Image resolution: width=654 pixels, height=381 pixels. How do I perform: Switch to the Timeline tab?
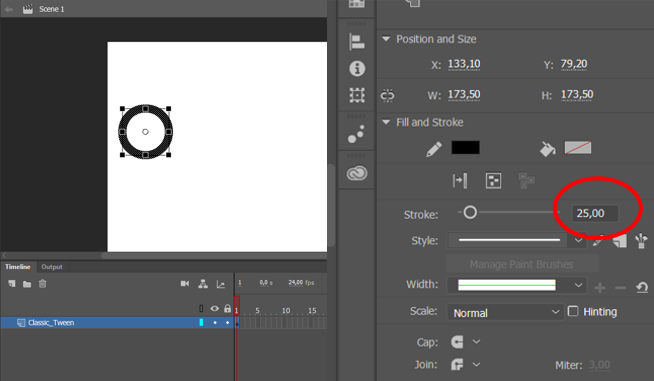pyautogui.click(x=18, y=267)
